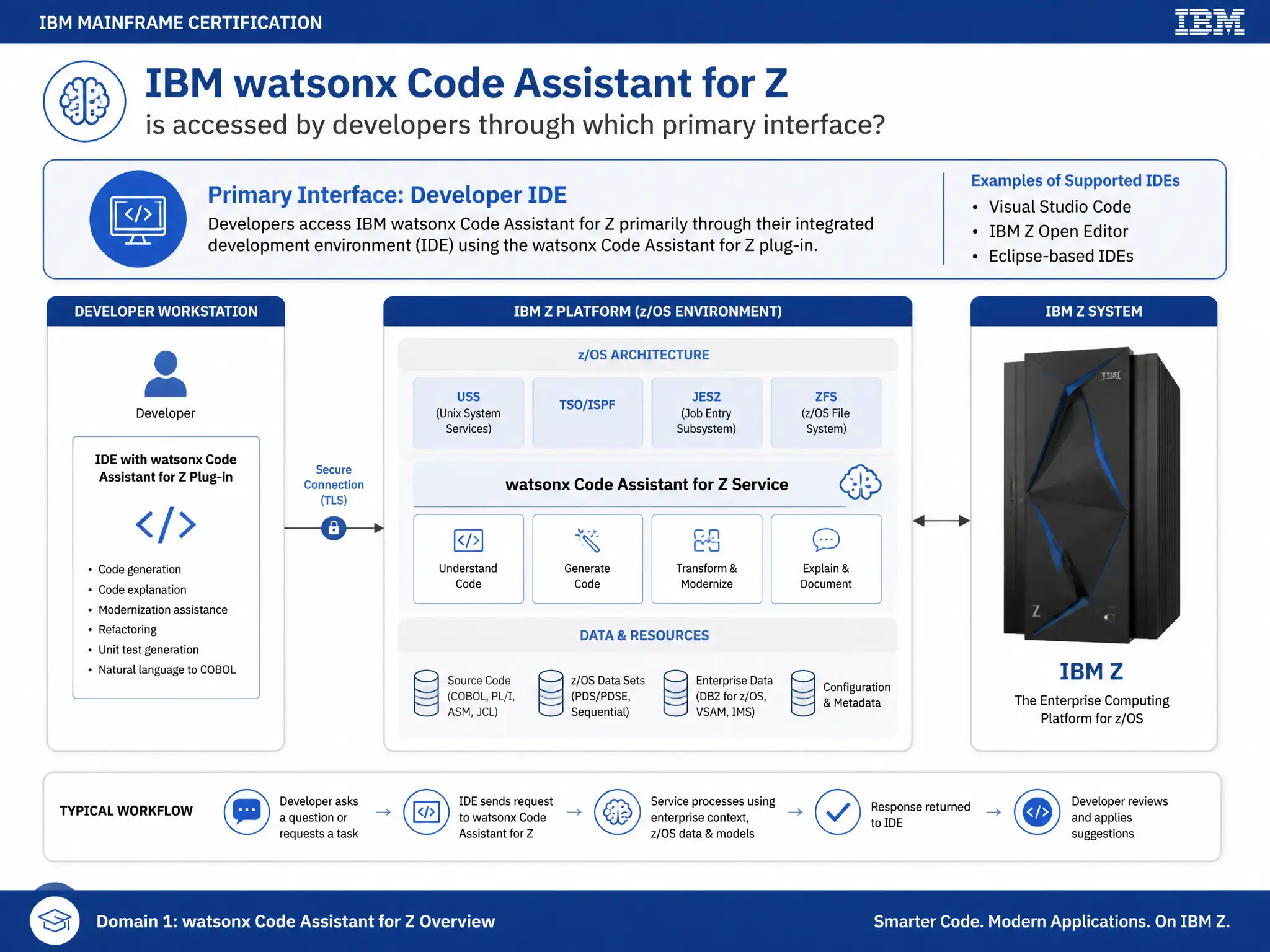Click the graduation cap icon in the footer

(55, 920)
